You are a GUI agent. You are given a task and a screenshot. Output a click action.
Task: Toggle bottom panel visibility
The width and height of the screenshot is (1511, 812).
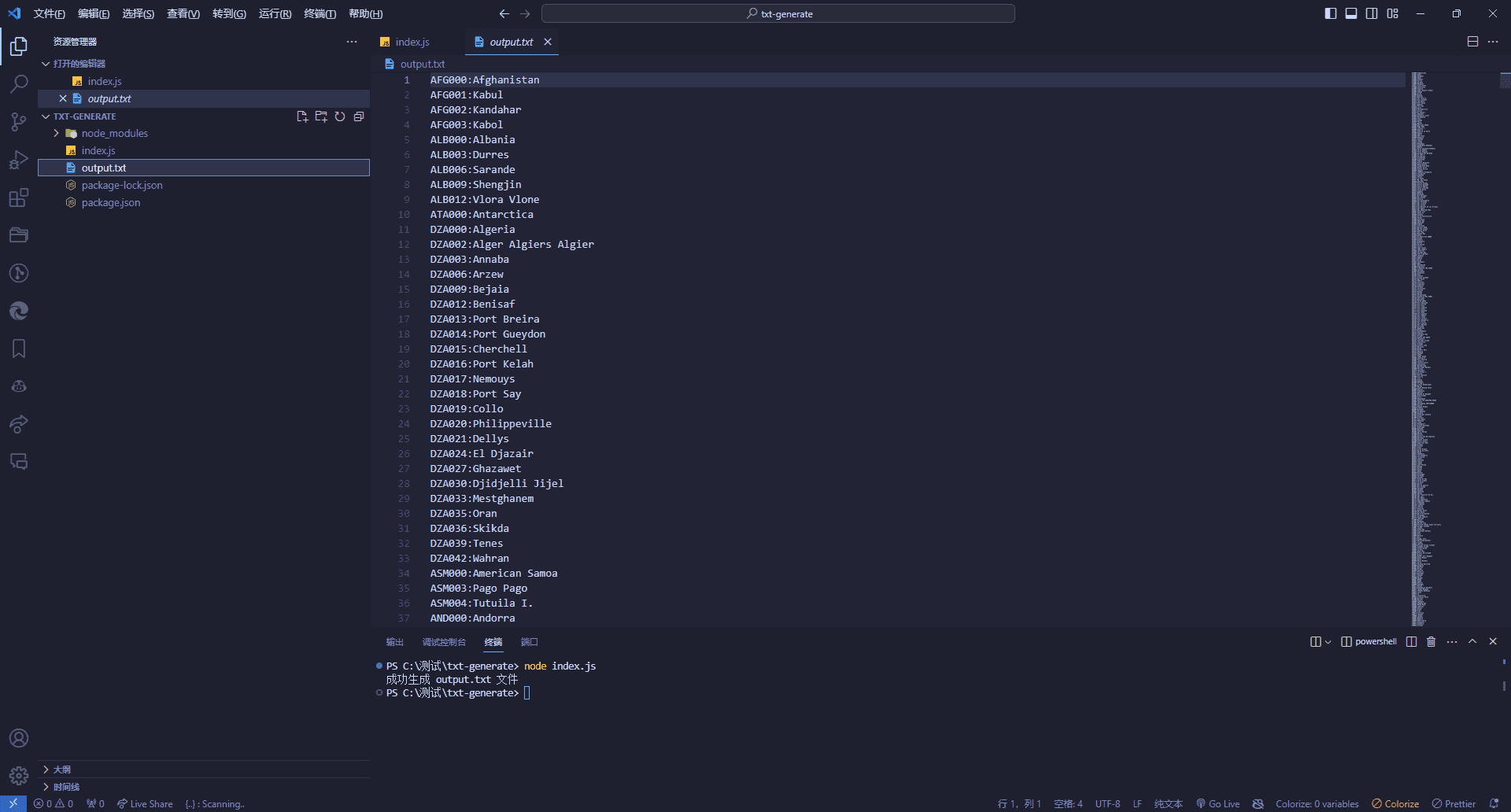[1351, 13]
